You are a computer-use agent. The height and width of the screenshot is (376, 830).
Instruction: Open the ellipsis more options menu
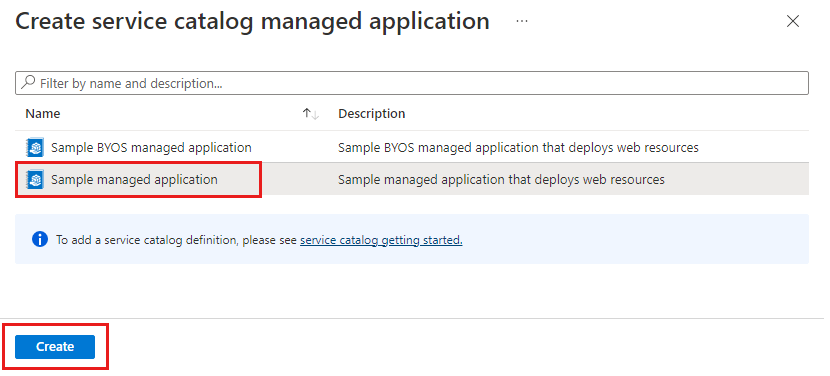(522, 21)
